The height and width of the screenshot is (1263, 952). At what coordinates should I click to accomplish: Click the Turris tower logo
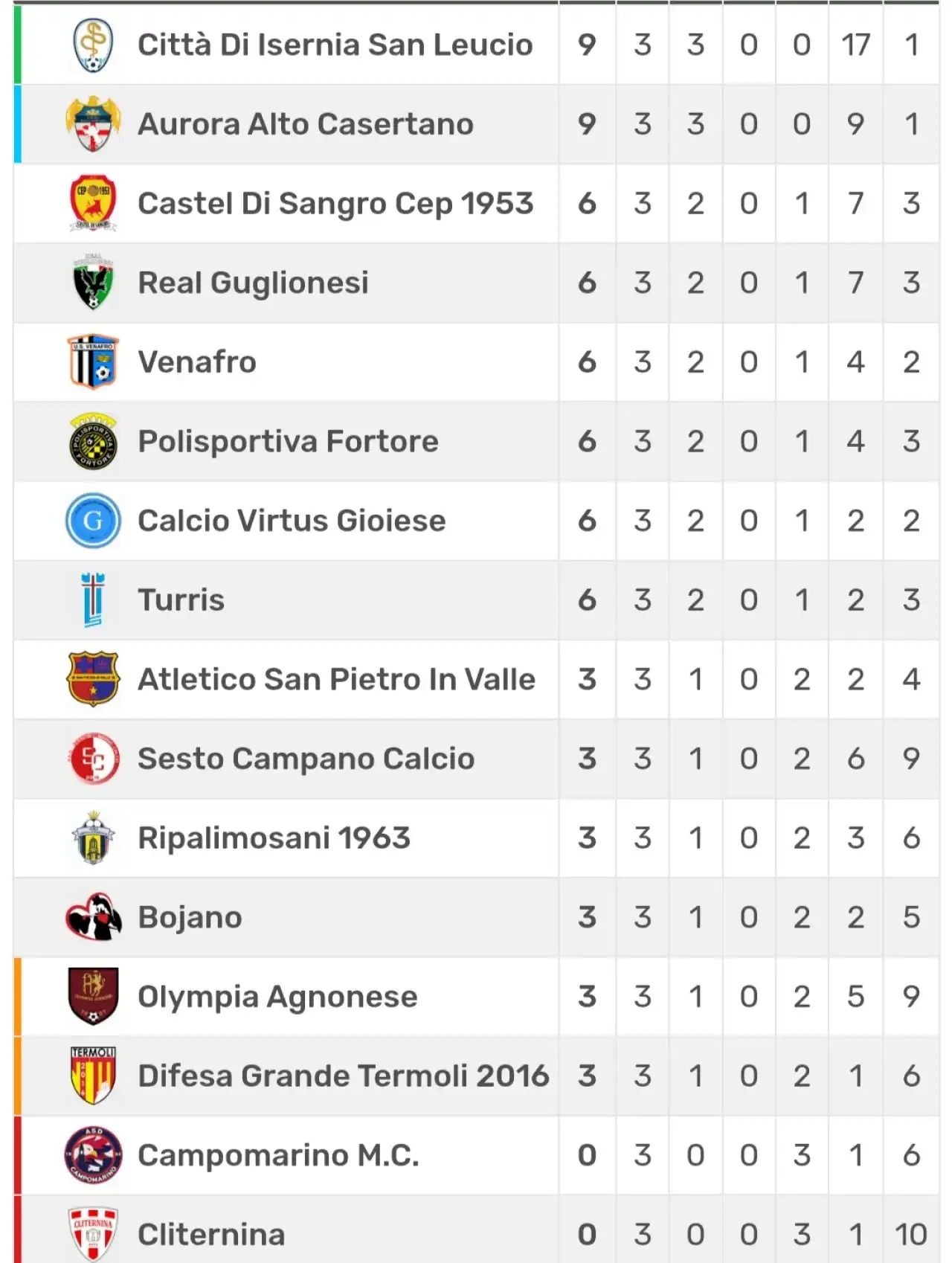tap(93, 600)
